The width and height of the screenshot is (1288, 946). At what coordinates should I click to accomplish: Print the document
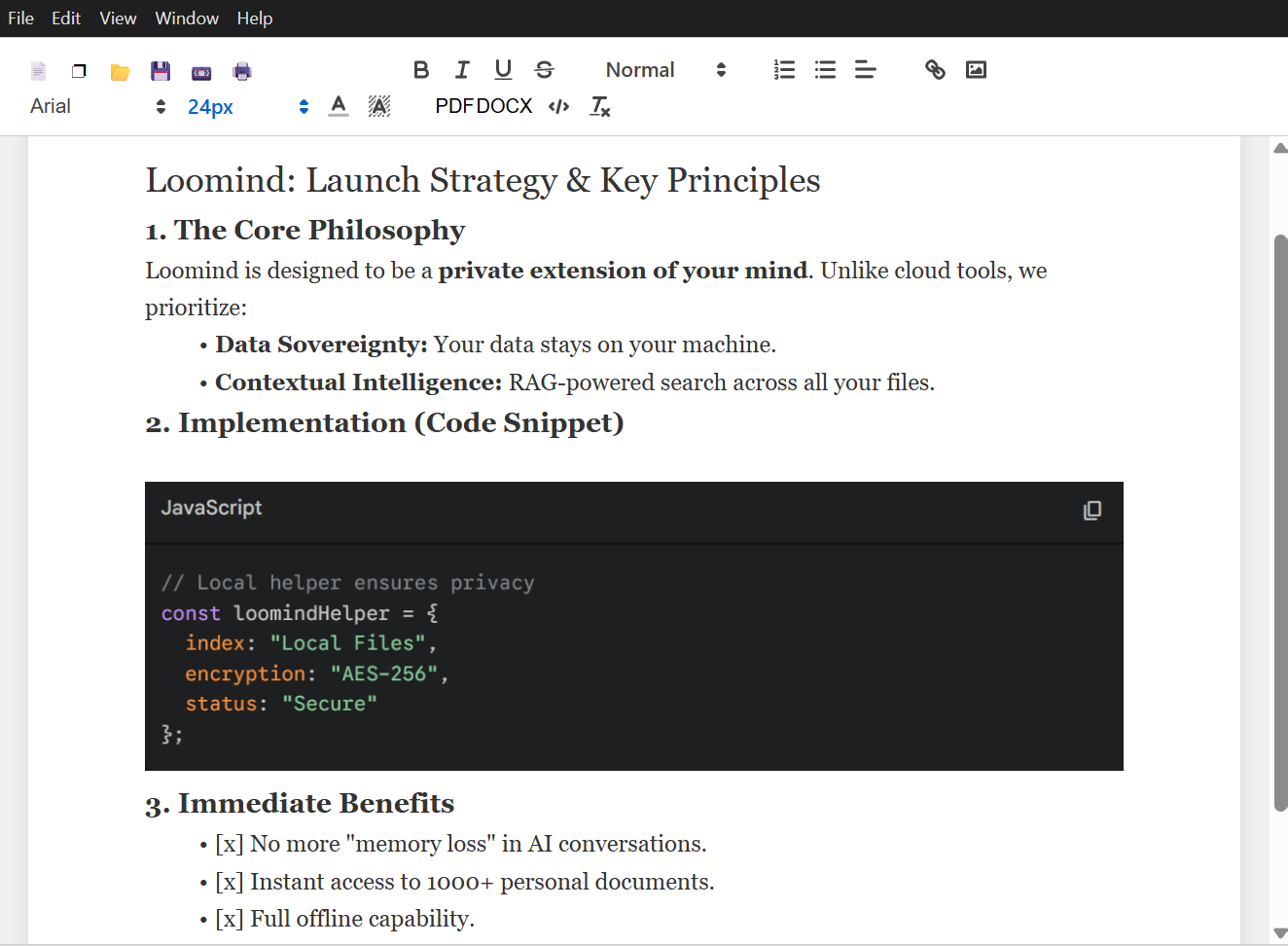tap(242, 69)
